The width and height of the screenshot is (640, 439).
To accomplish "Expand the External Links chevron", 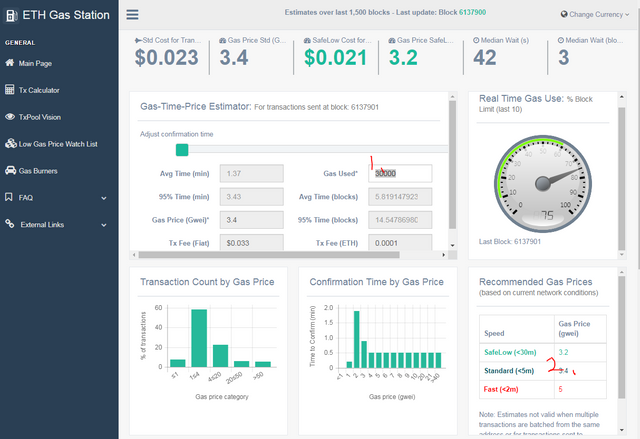I will 104,225.
